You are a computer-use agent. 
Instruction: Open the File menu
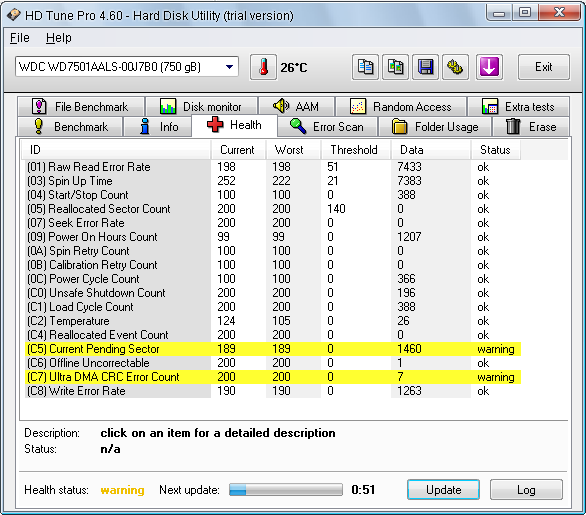click(x=19, y=38)
